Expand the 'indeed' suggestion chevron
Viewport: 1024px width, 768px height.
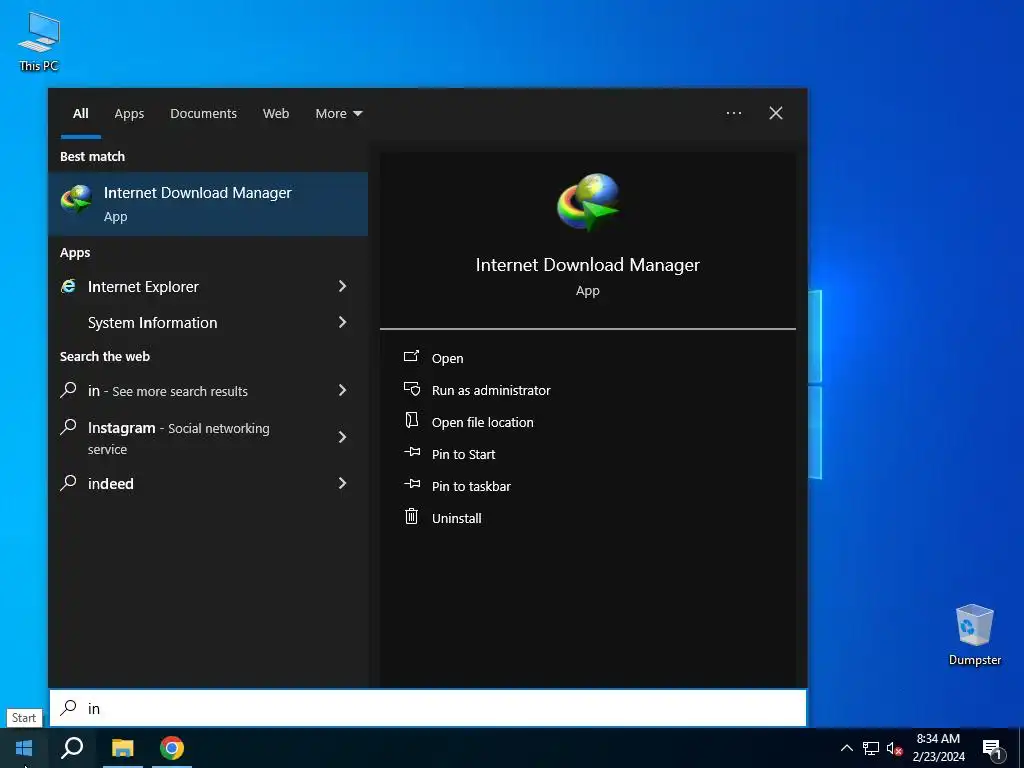[x=343, y=483]
